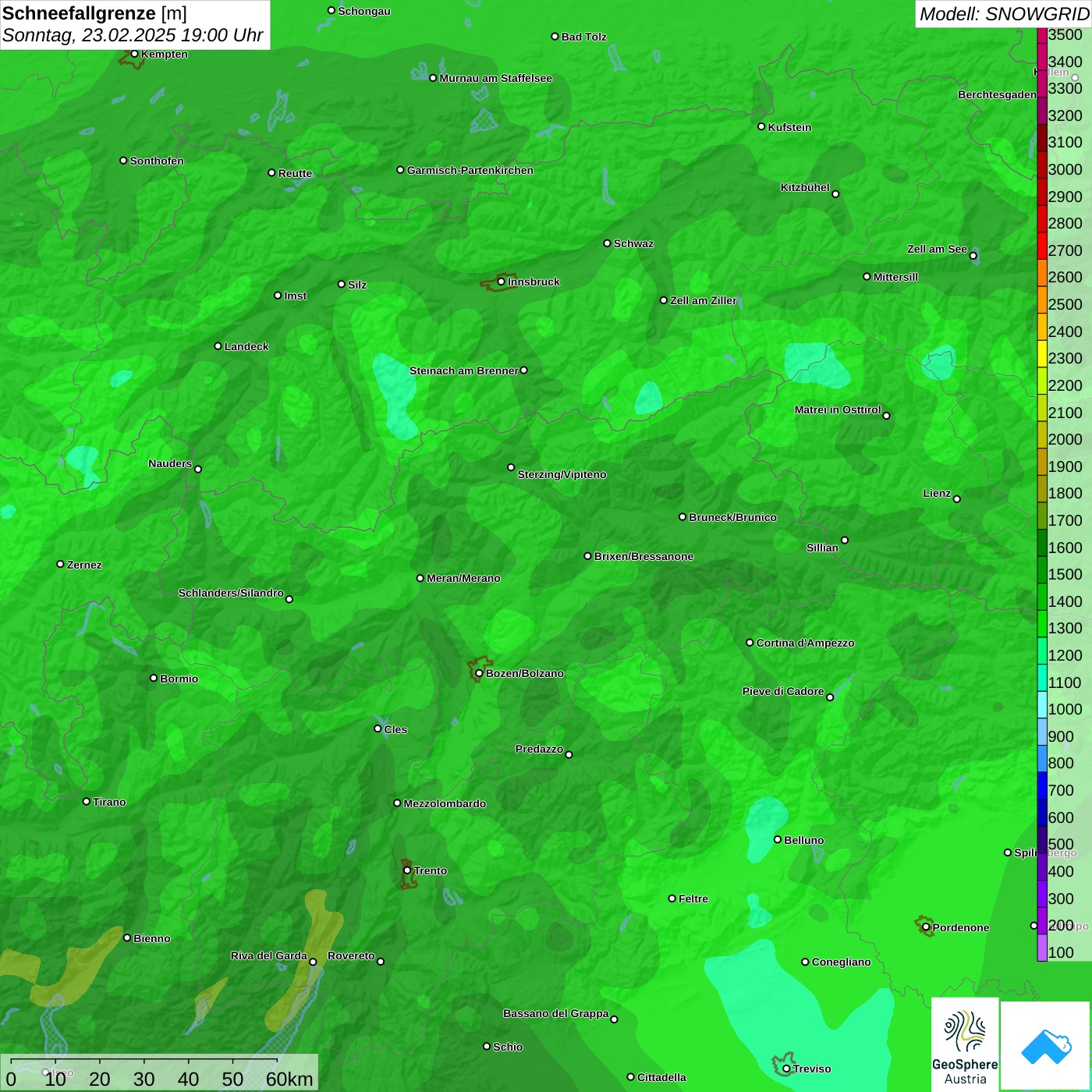1092x1092 pixels.
Task: Click the Zernez label
Action: [x=84, y=565]
